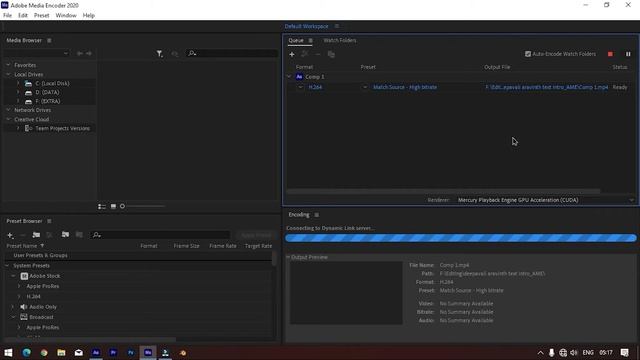Select the Default Workspace label
Image resolution: width=640 pixels, height=360 pixels.
point(307,26)
